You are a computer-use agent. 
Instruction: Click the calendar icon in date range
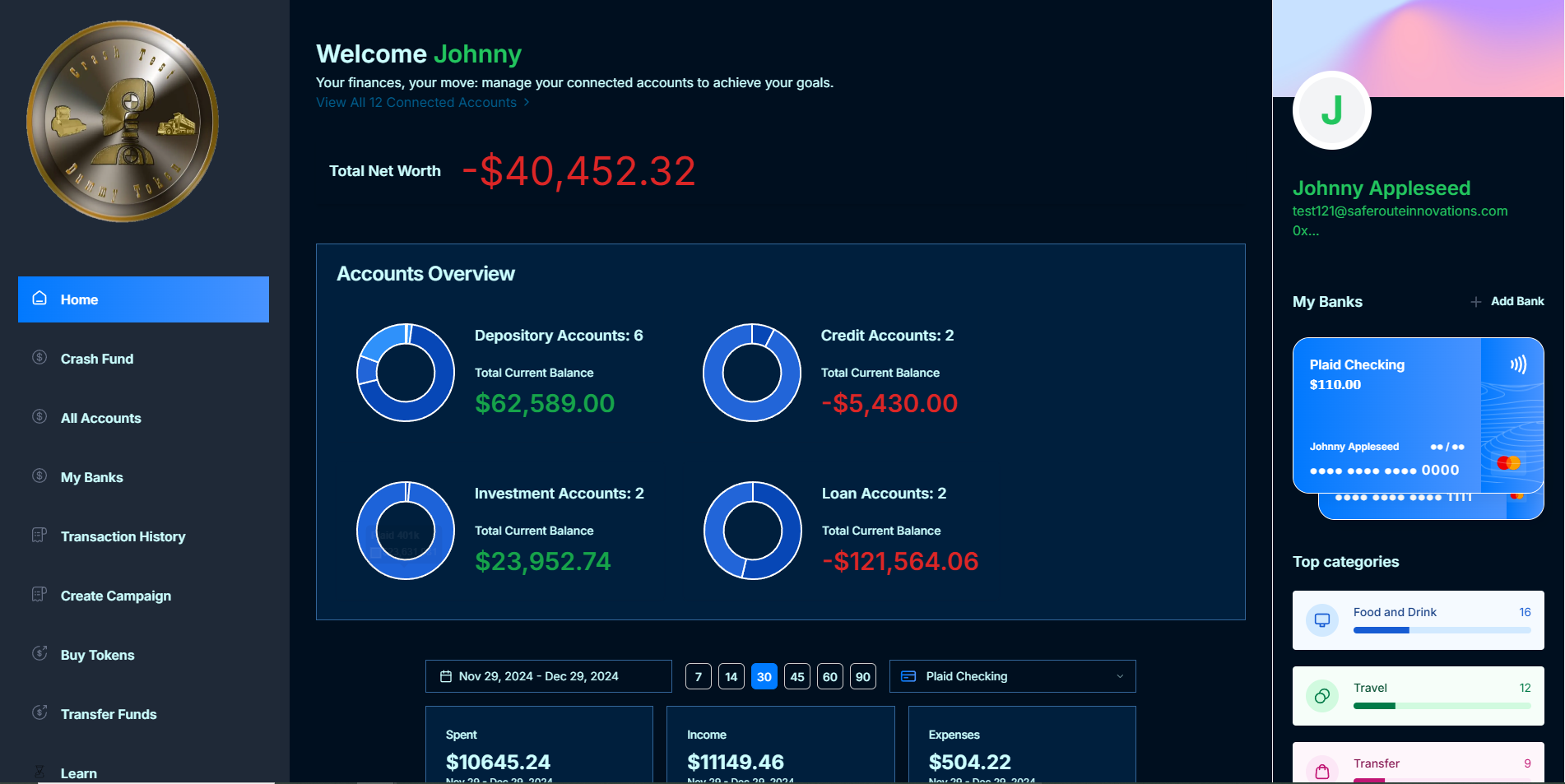pos(446,676)
